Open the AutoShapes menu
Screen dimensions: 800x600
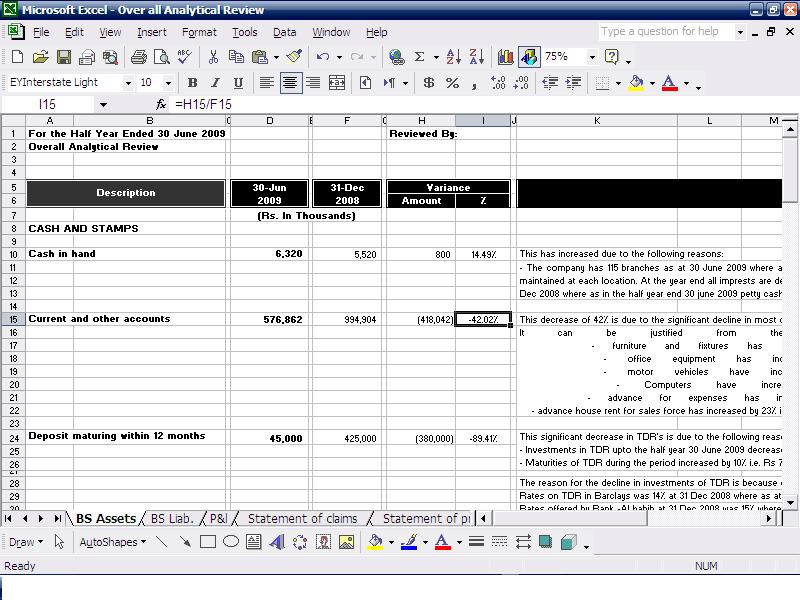(x=112, y=541)
